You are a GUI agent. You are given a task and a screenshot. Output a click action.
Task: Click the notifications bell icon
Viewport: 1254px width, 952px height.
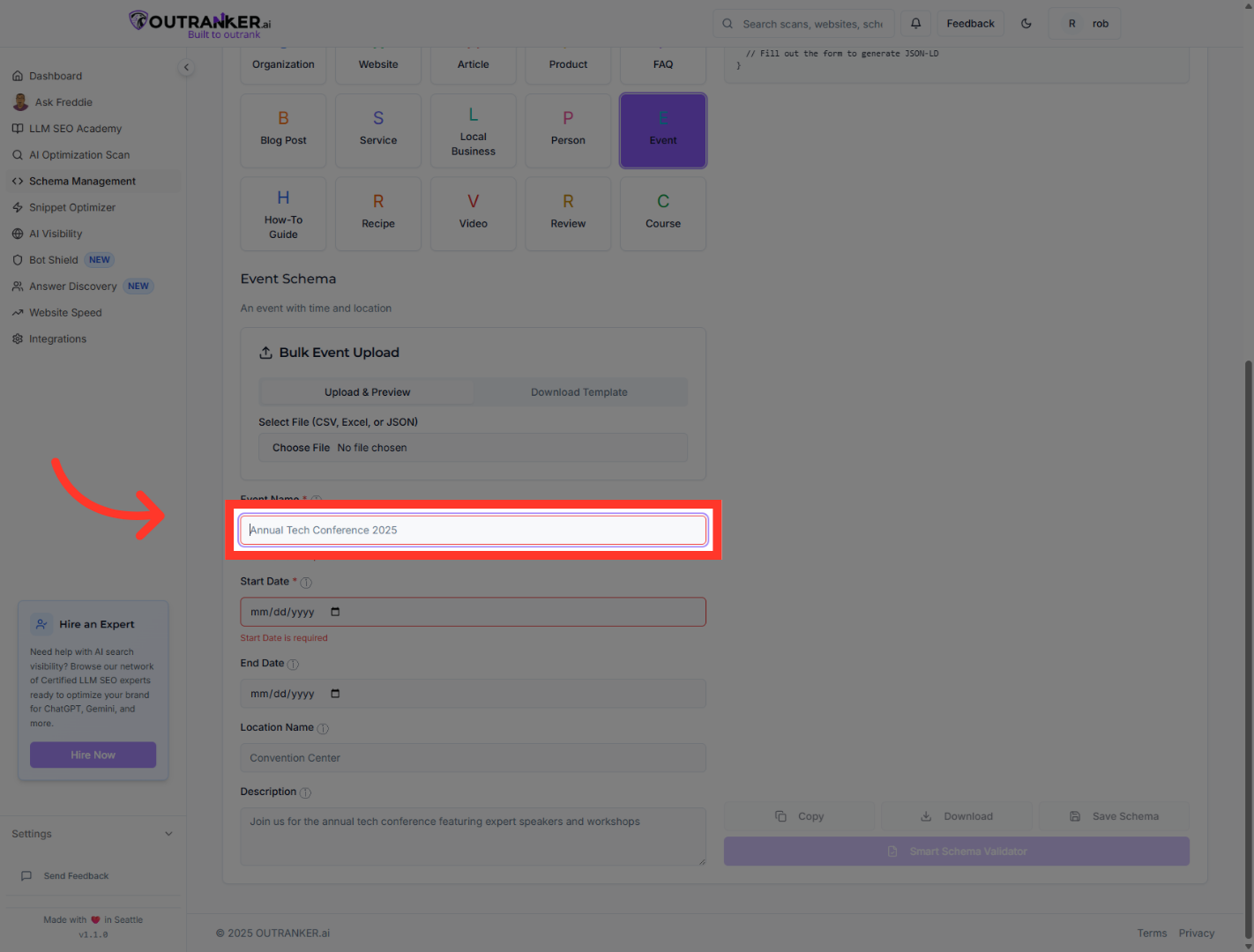915,24
